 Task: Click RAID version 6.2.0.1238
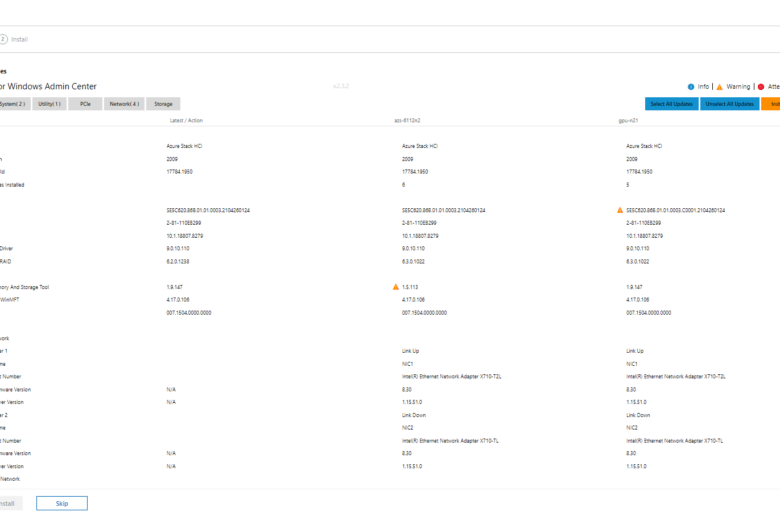click(x=178, y=261)
